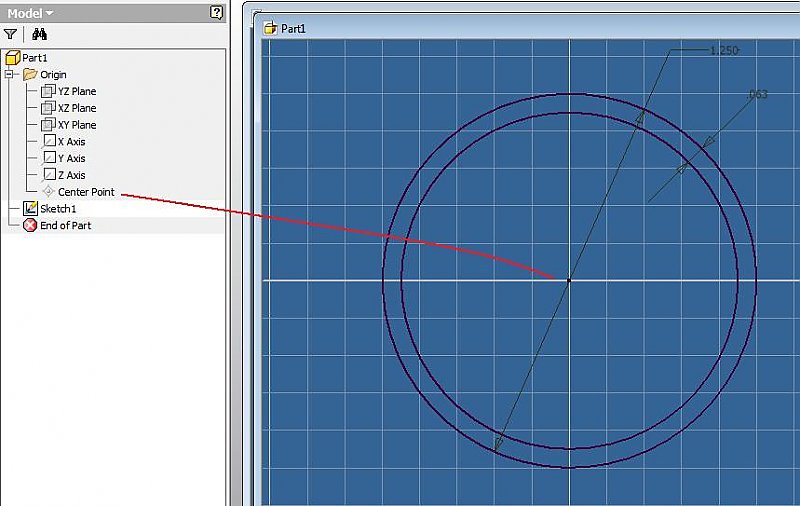Click the filter funnel icon
Image resolution: width=800 pixels, height=506 pixels.
[x=10, y=34]
